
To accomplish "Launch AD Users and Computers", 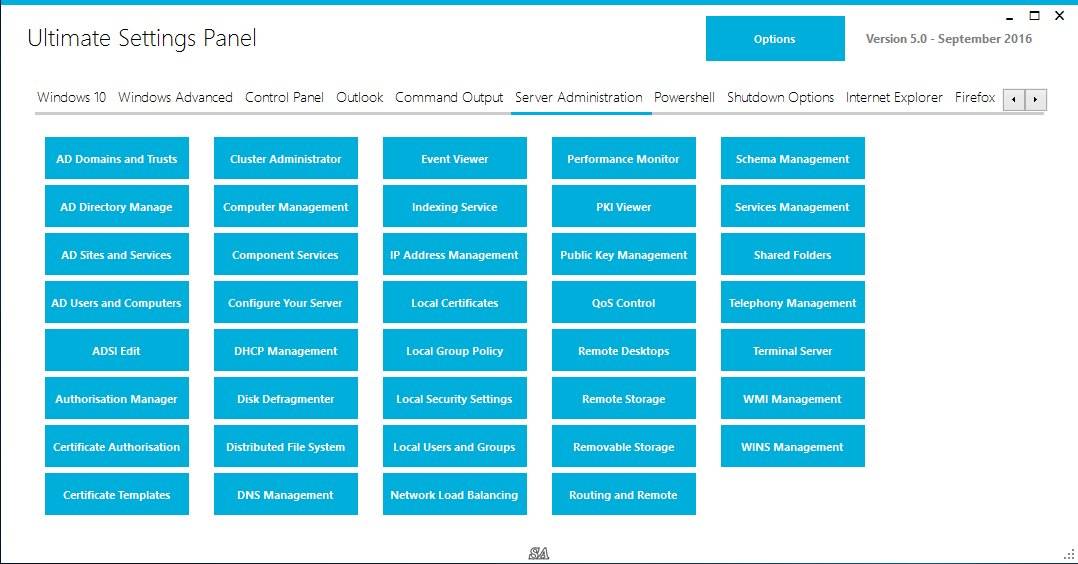I will pyautogui.click(x=117, y=303).
